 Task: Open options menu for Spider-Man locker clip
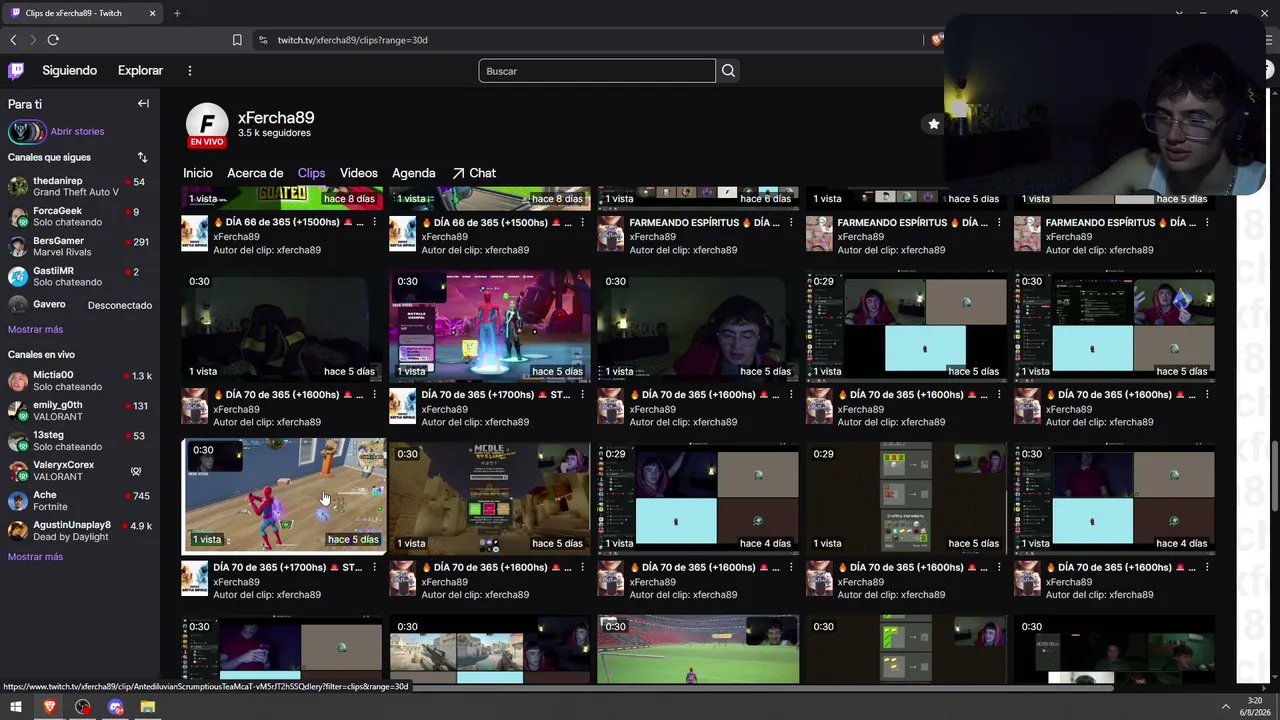click(583, 395)
